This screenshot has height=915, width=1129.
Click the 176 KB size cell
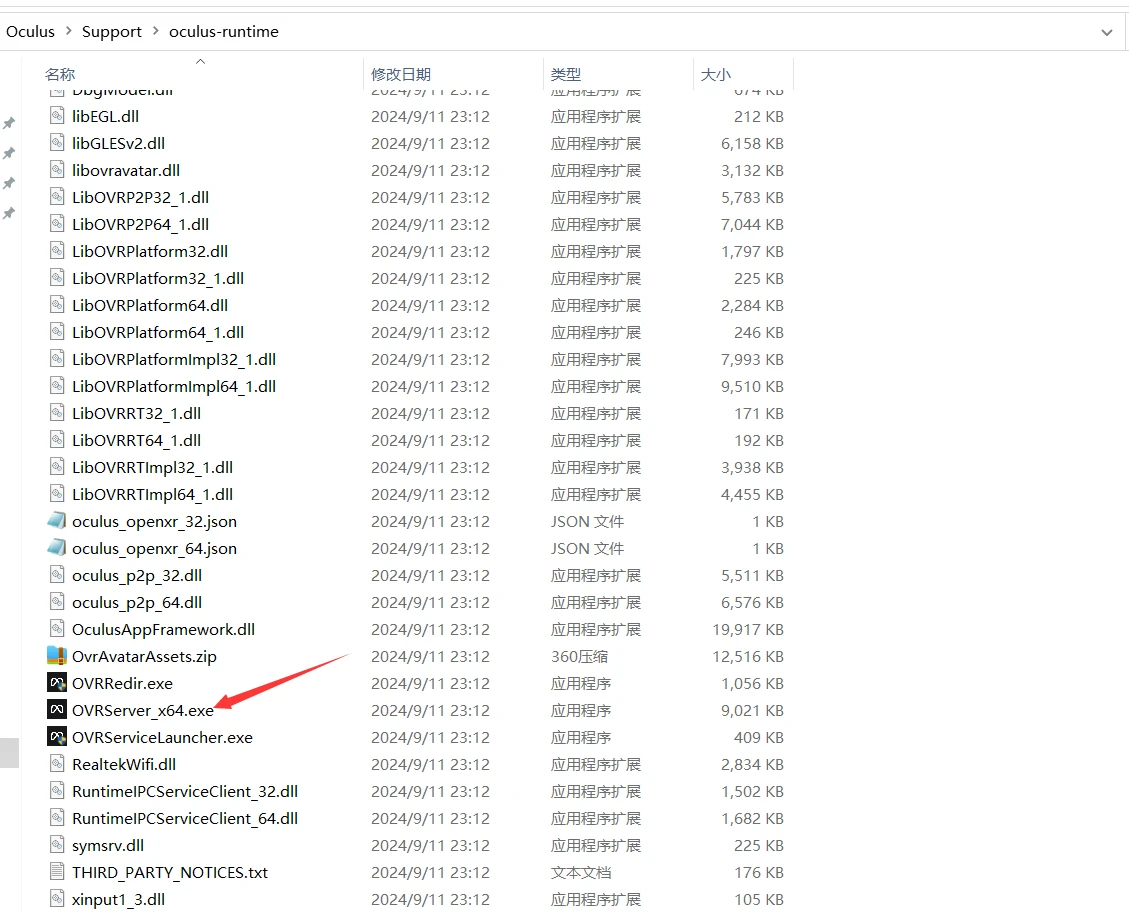coord(758,873)
